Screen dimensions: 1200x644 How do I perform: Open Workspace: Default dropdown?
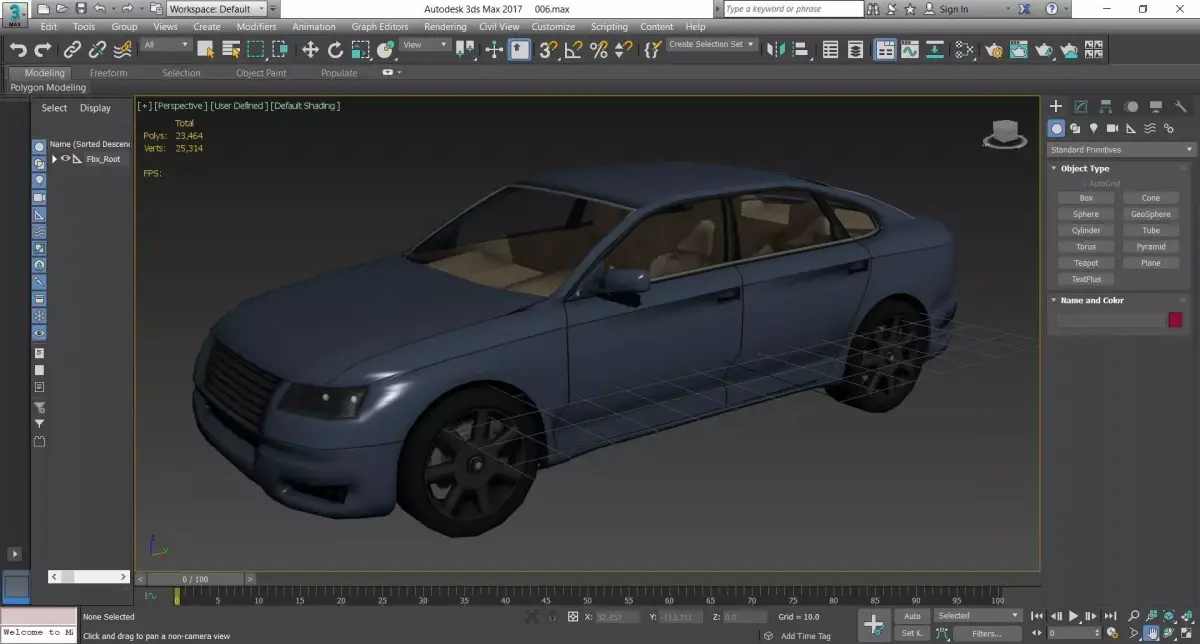click(217, 9)
